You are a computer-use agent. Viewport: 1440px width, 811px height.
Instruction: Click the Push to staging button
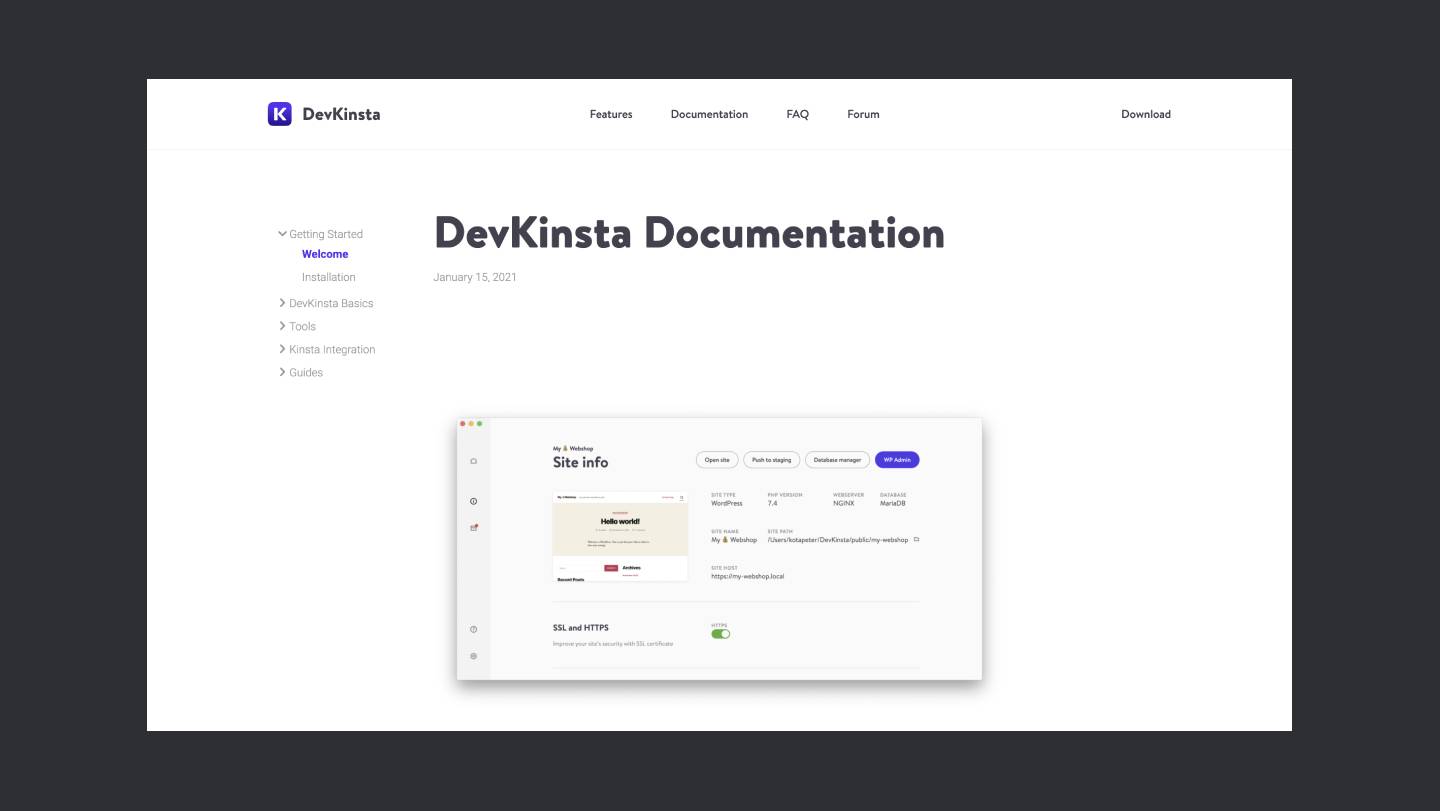pos(771,460)
